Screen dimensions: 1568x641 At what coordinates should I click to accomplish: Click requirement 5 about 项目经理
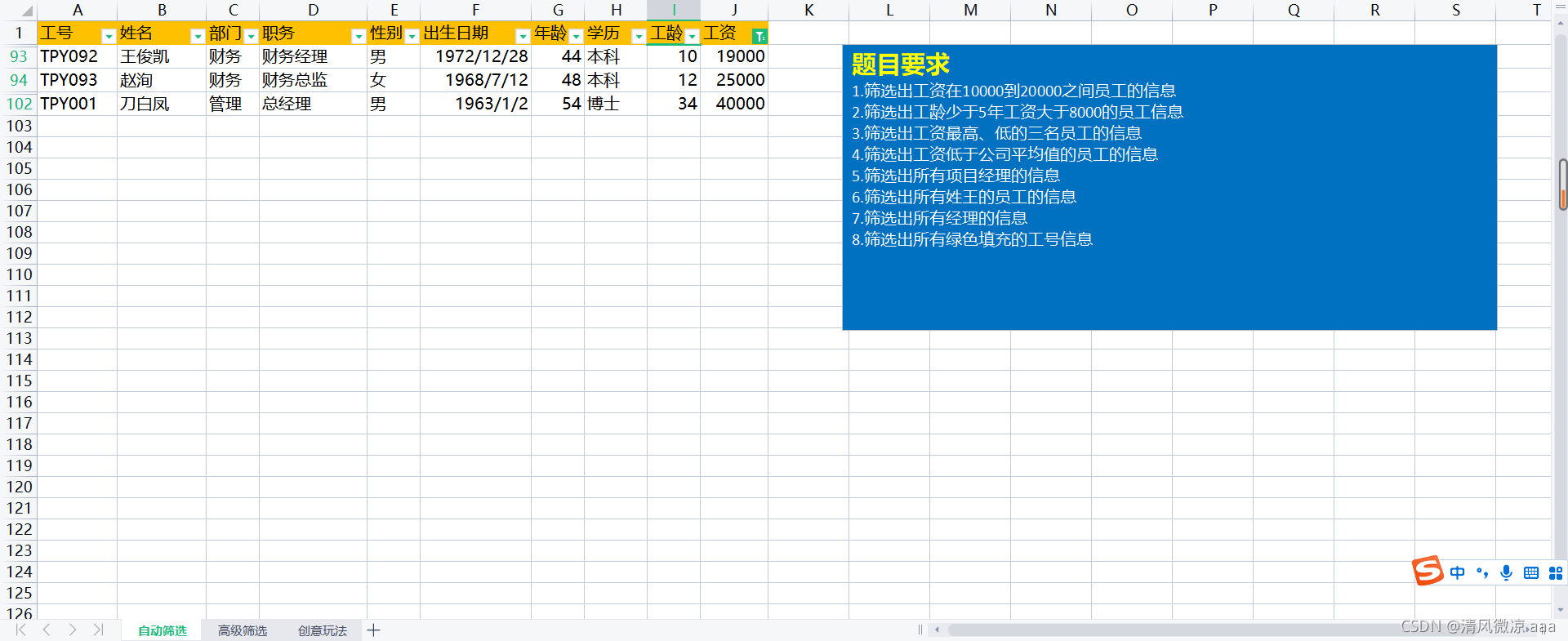(x=955, y=176)
